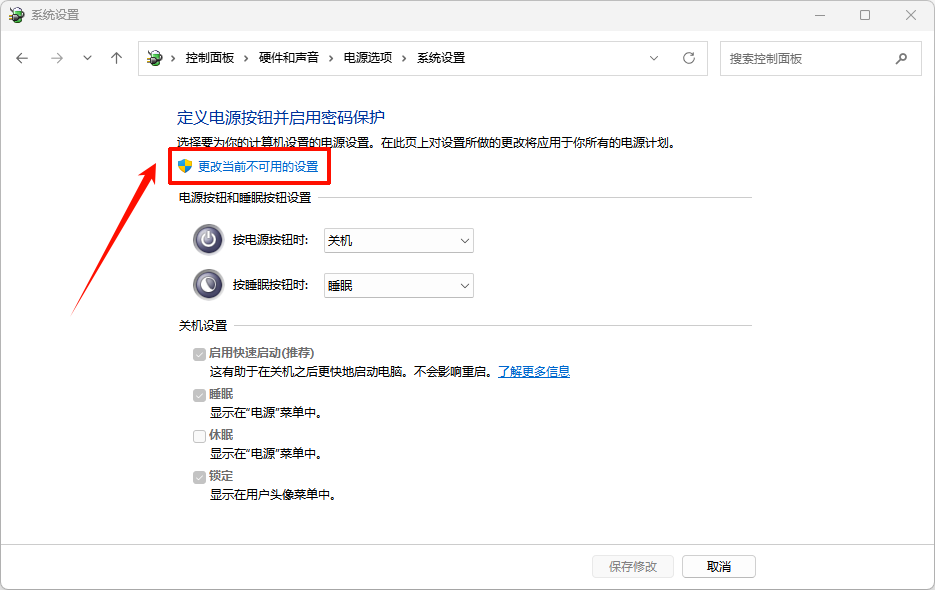Viewport: 935px width, 590px height.
Task: Open the 了解更多信息 link
Action: click(x=533, y=371)
